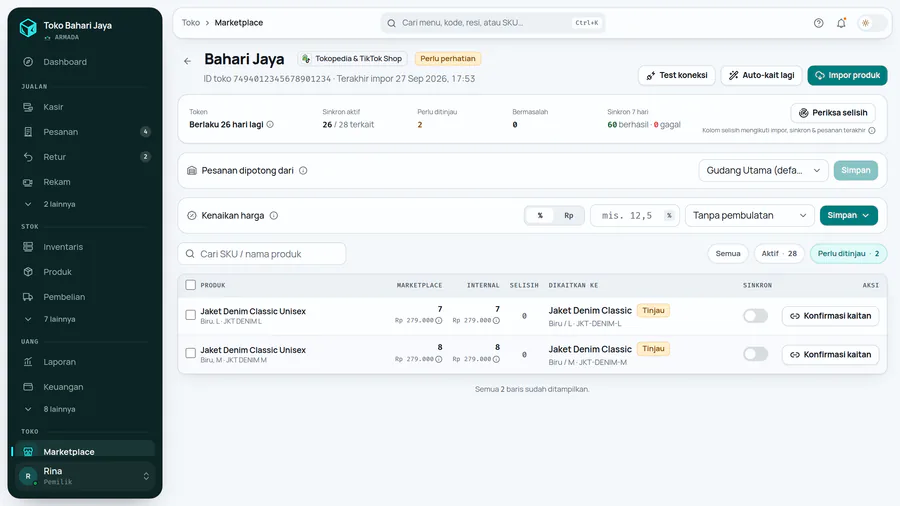This screenshot has width=900, height=506.
Task: Tick the select-all checkbox in table header
Action: (191, 285)
